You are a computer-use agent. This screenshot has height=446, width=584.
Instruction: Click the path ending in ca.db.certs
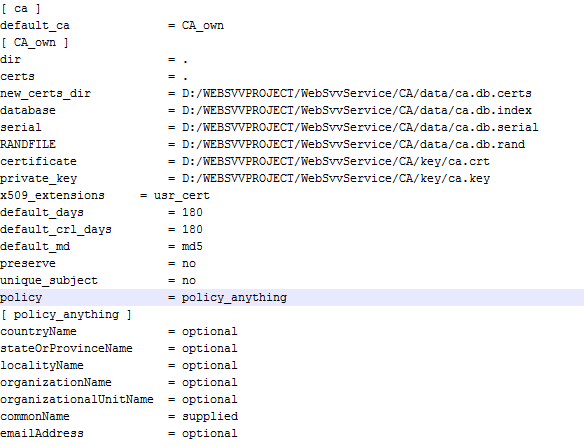[357, 94]
